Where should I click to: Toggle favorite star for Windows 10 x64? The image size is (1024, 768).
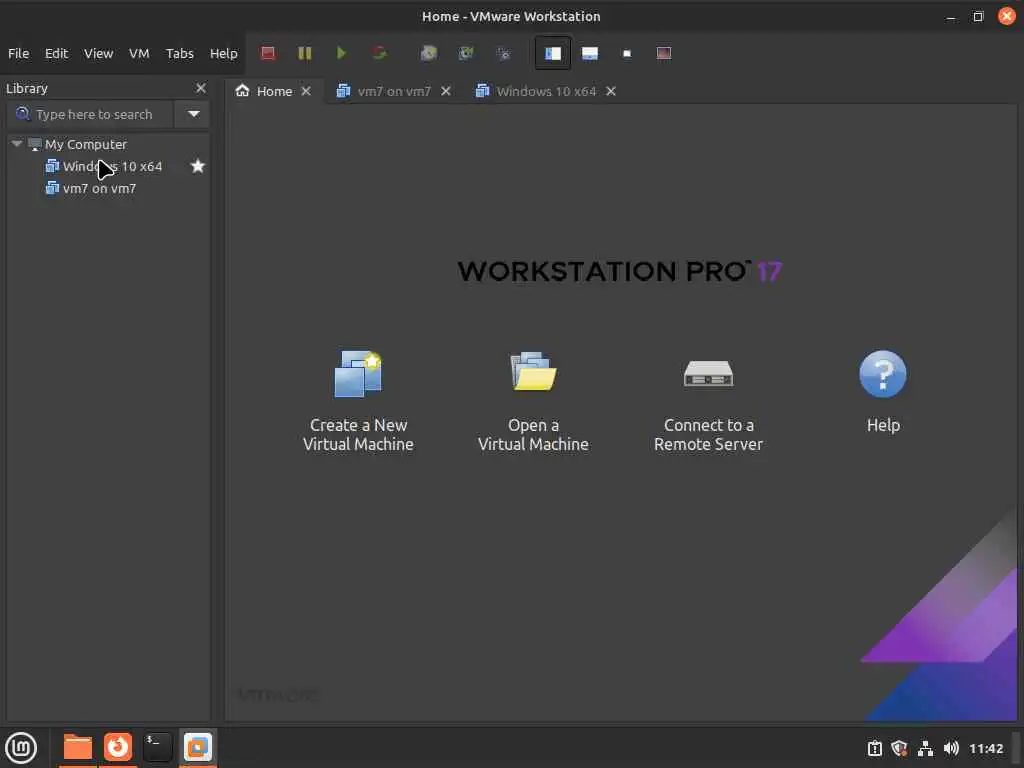click(x=197, y=166)
